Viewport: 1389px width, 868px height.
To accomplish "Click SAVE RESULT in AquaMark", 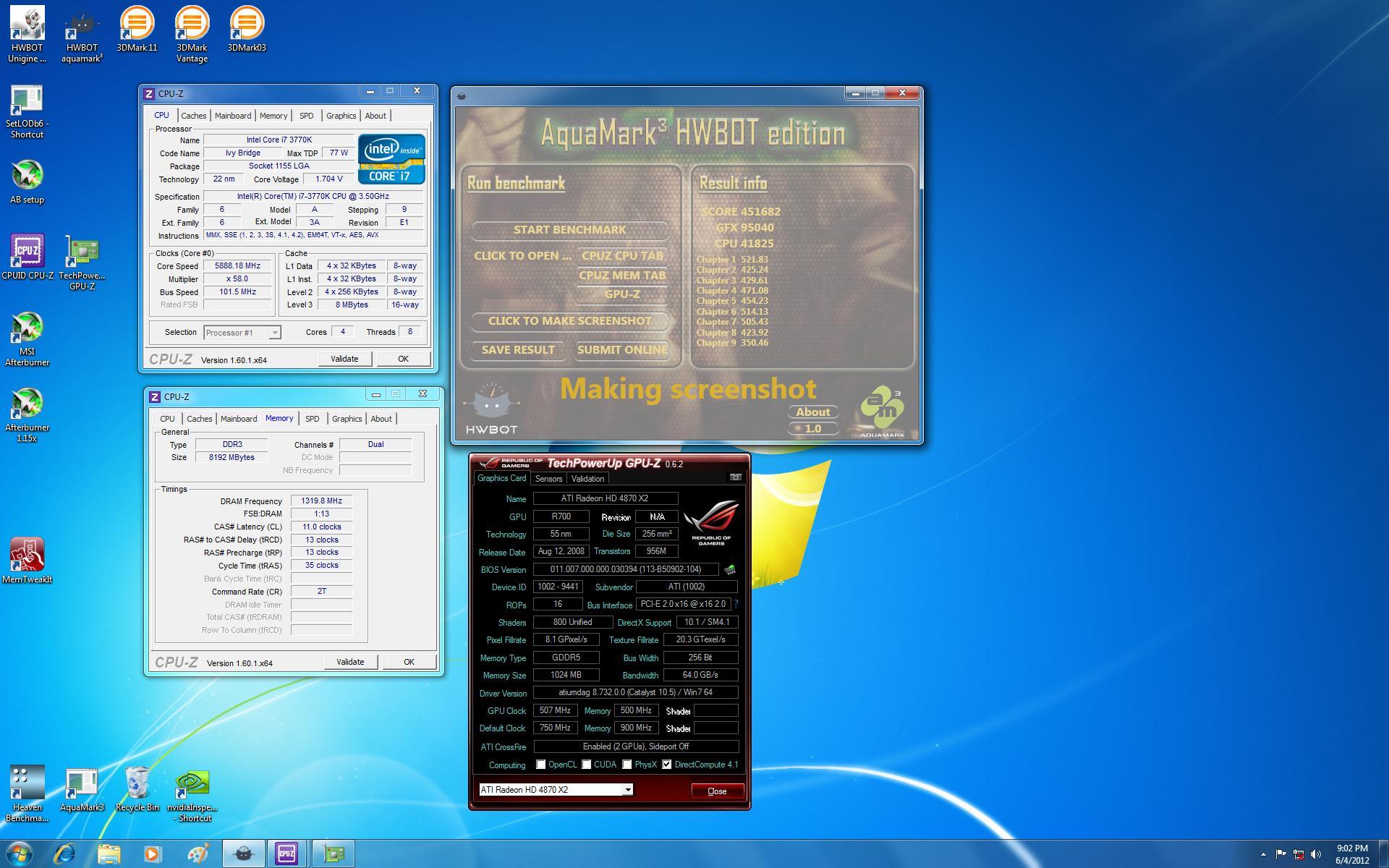I will click(518, 350).
